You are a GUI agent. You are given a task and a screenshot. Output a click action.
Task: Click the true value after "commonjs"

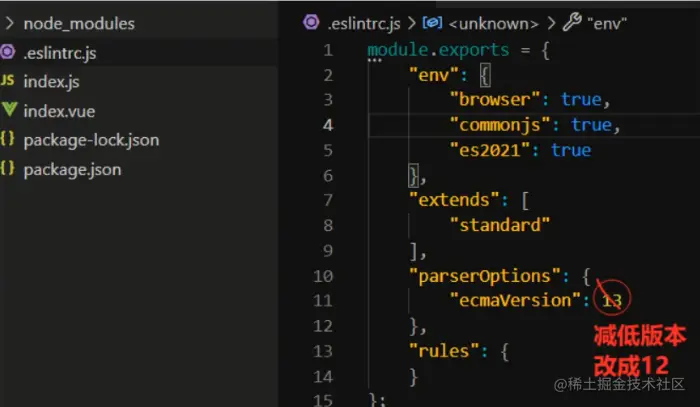pos(591,125)
